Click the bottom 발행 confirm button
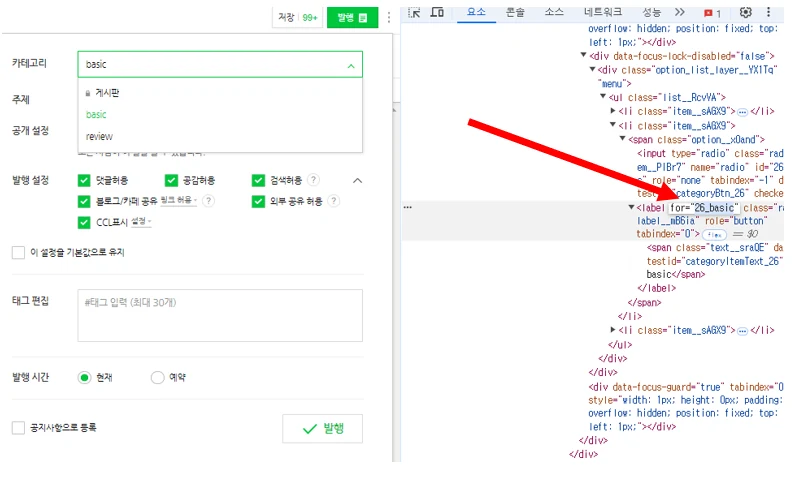The width and height of the screenshot is (792, 477). pyautogui.click(x=322, y=429)
